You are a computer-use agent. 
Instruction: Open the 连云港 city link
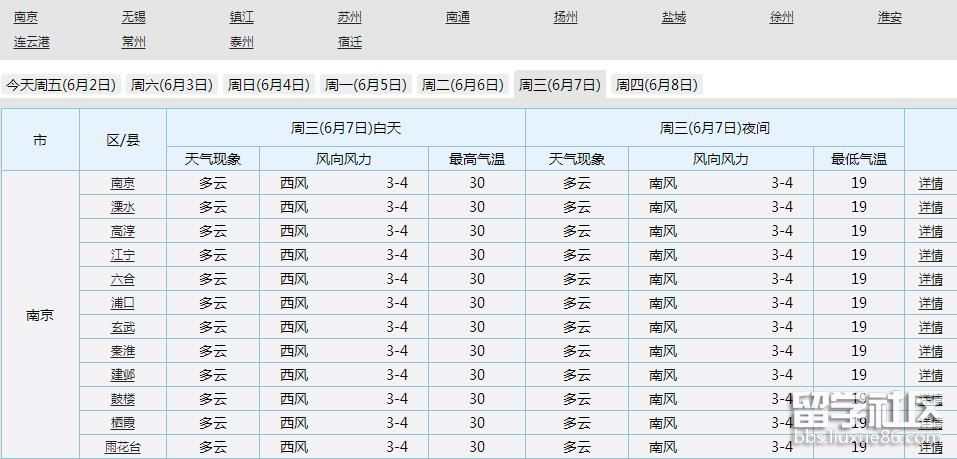click(x=32, y=42)
